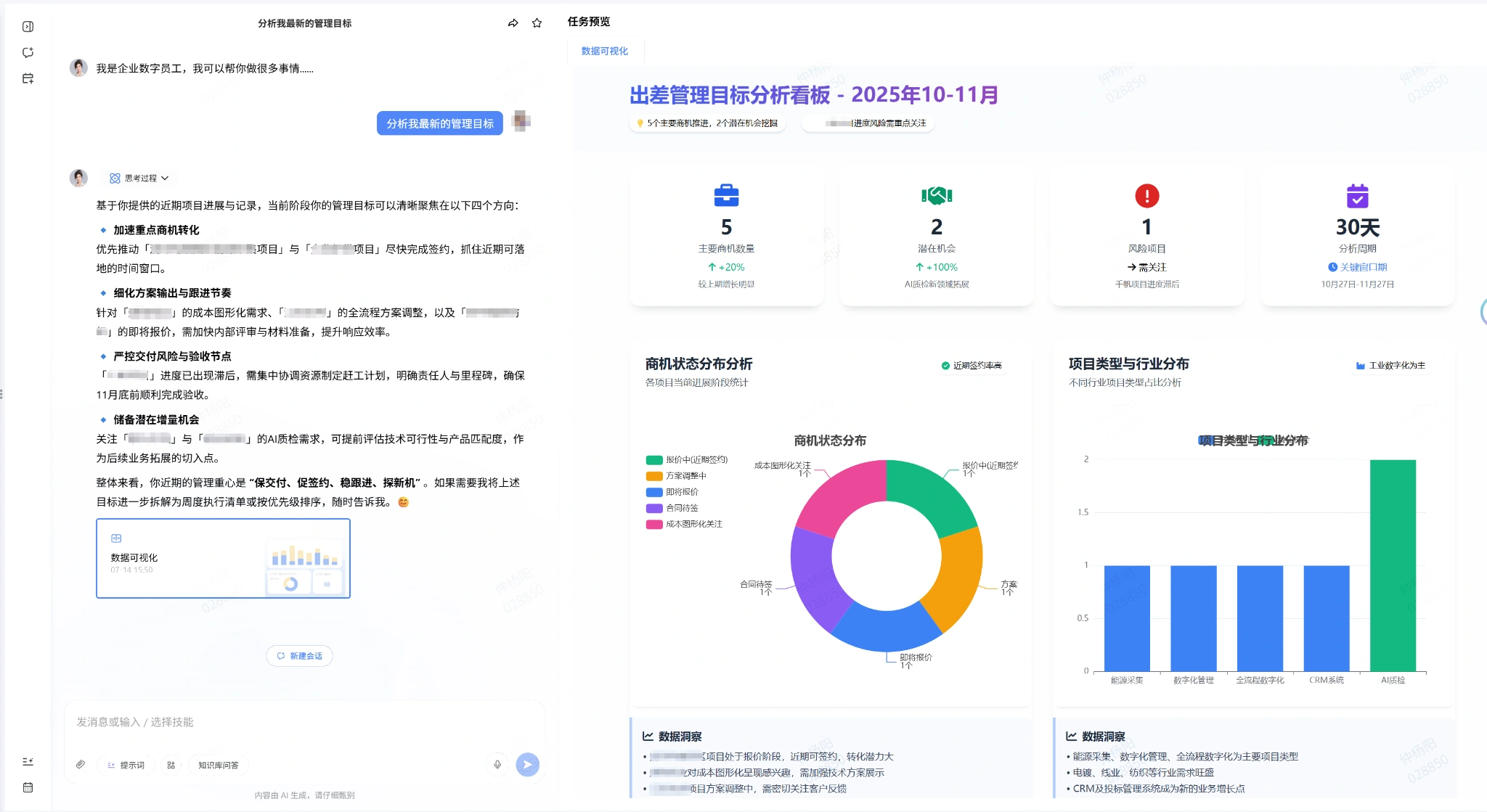Click the 加速重点商机转化 heading

156,230
